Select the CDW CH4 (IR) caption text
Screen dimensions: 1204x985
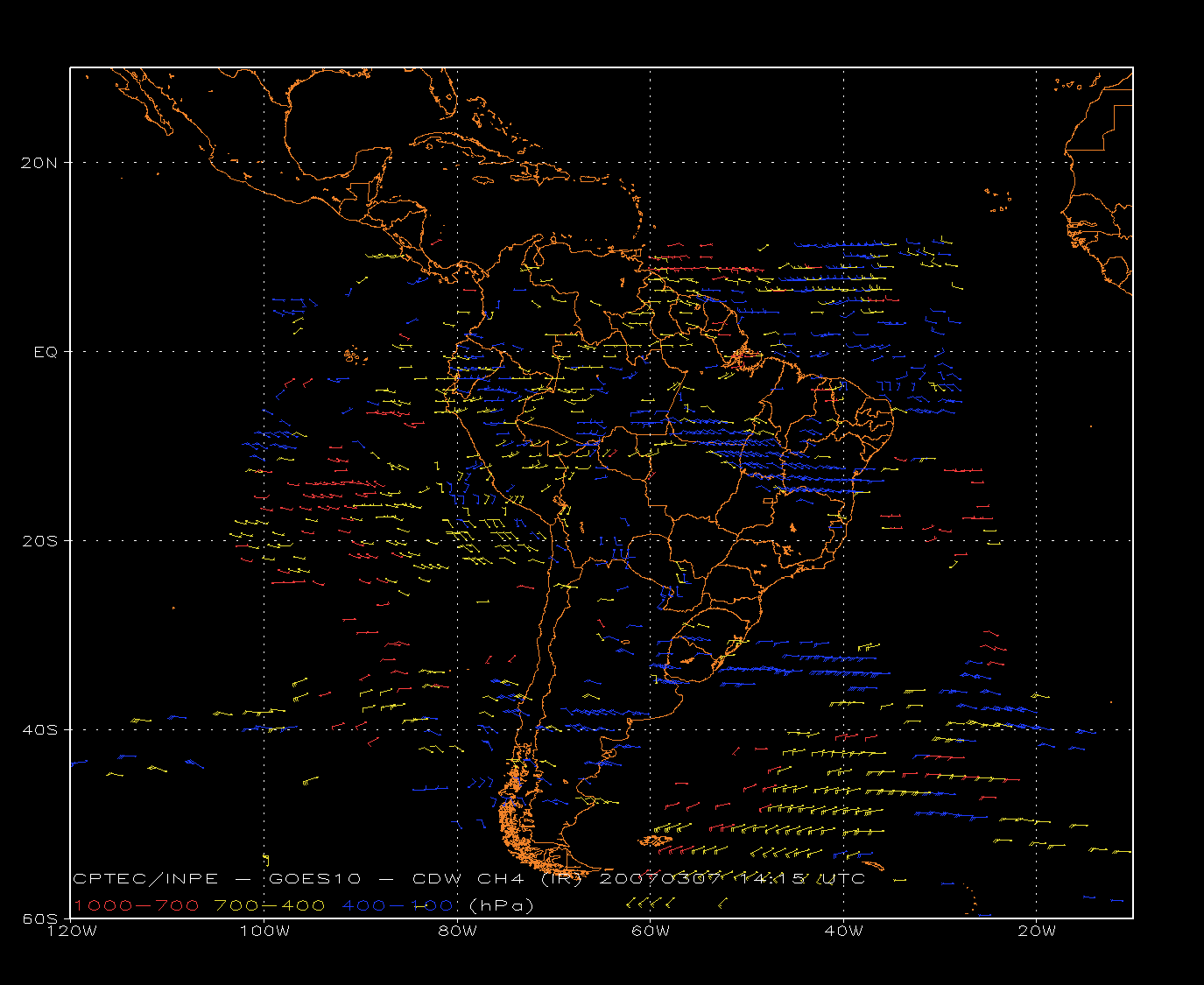497,879
